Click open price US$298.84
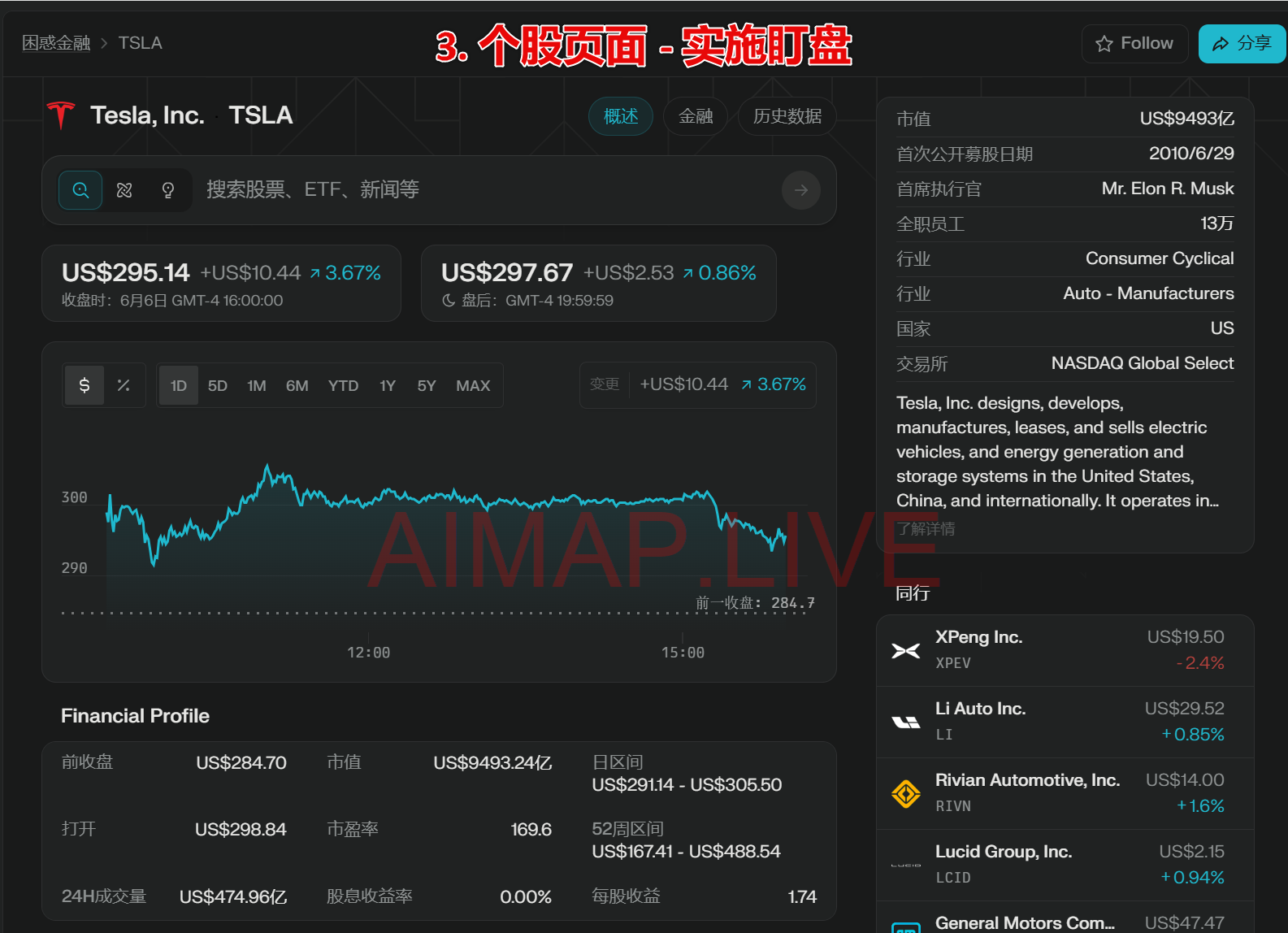Image resolution: width=1288 pixels, height=933 pixels. tap(241, 830)
